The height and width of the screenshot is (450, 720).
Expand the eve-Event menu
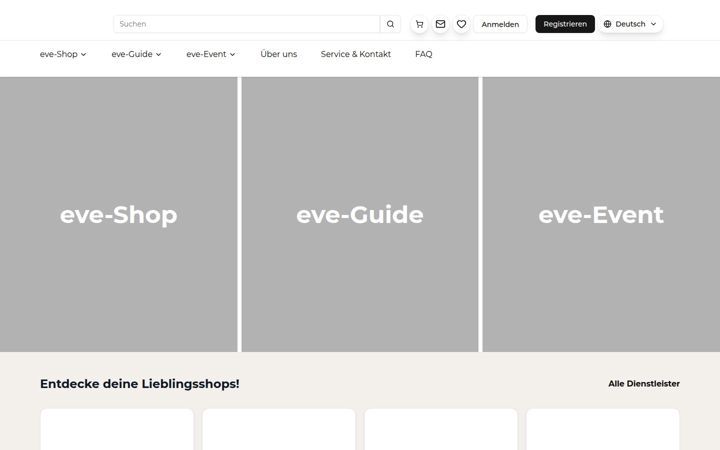click(x=211, y=54)
